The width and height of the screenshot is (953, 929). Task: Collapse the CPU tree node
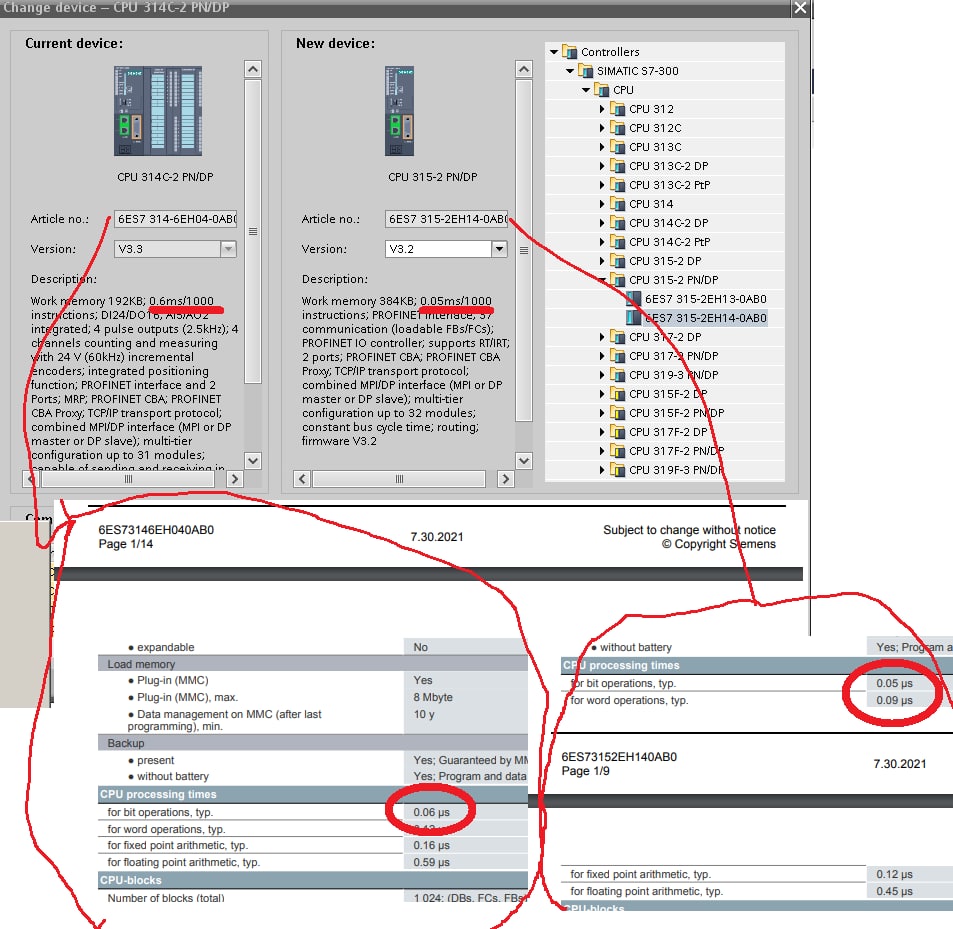[586, 90]
